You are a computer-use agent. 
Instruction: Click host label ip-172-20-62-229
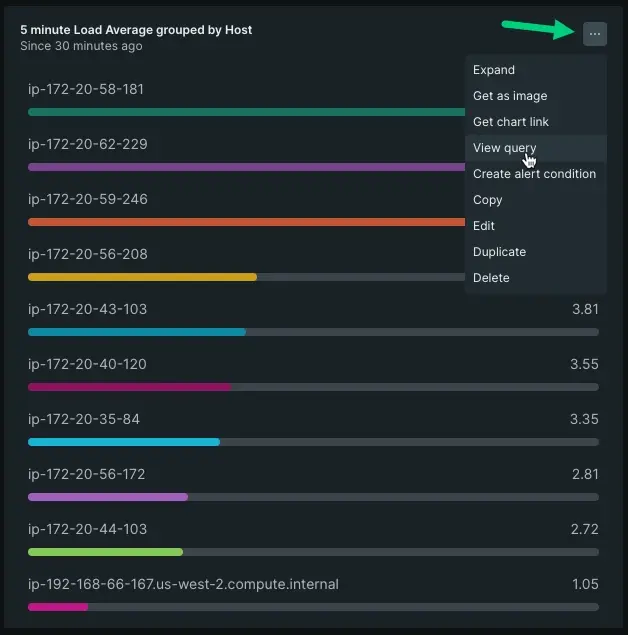[88, 144]
